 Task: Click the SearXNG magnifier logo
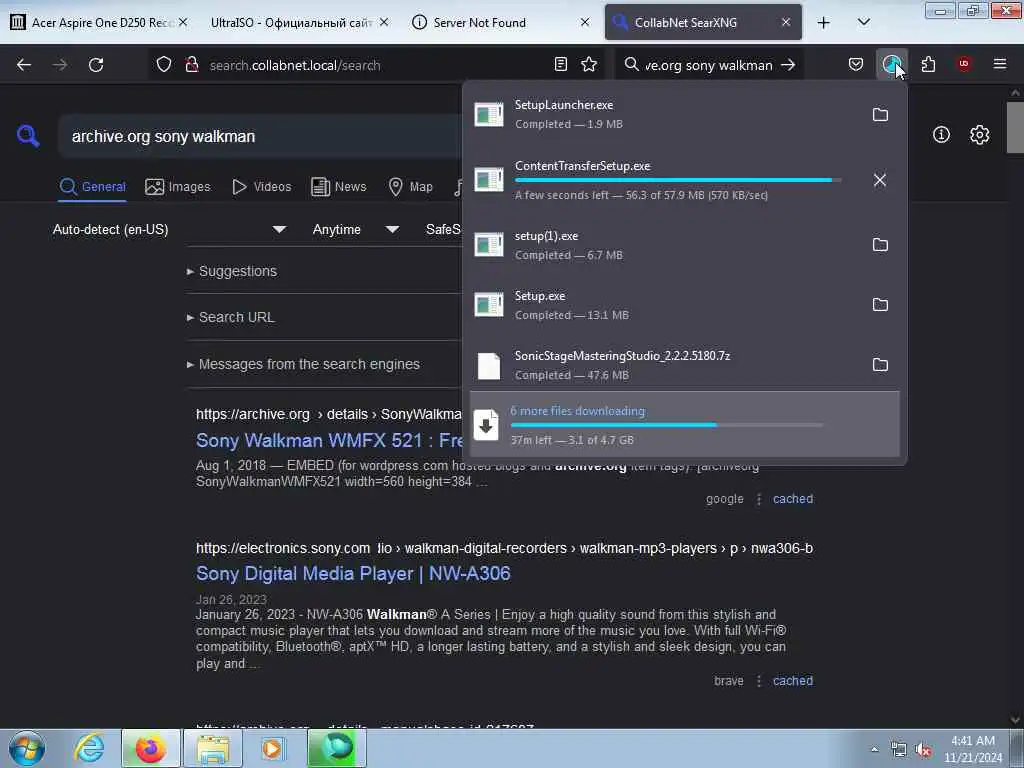click(x=28, y=136)
